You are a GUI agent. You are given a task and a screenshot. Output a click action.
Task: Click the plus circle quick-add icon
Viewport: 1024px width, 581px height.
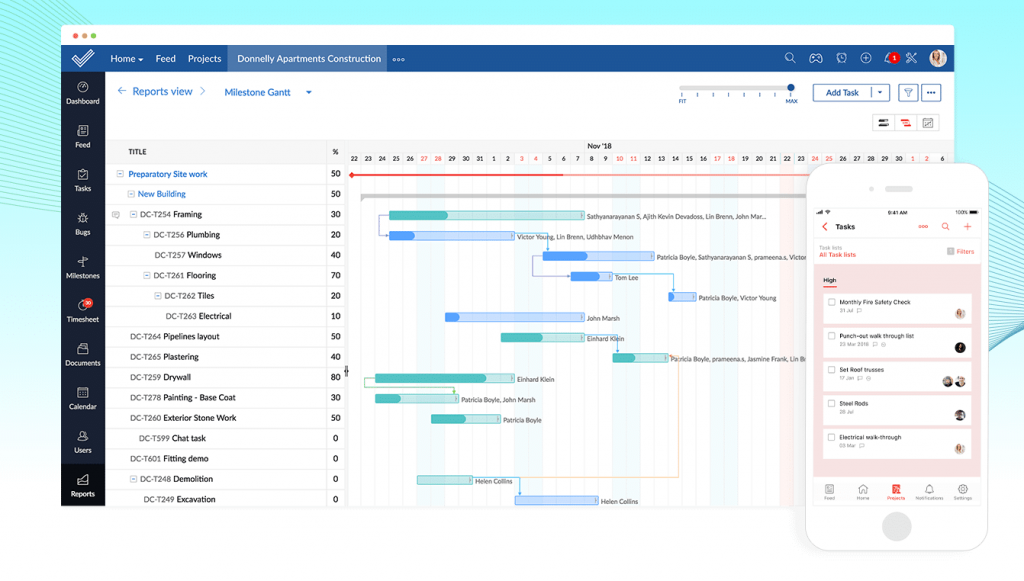[866, 58]
